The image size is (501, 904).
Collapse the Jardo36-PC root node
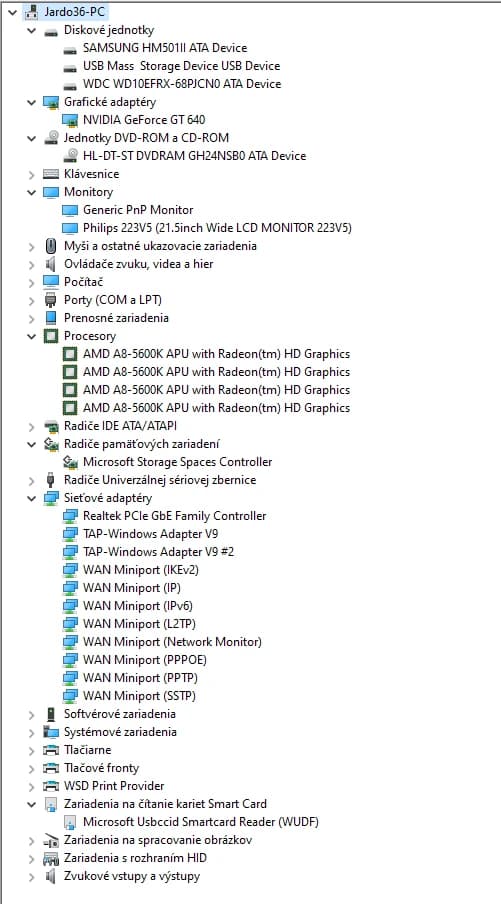[x=13, y=12]
